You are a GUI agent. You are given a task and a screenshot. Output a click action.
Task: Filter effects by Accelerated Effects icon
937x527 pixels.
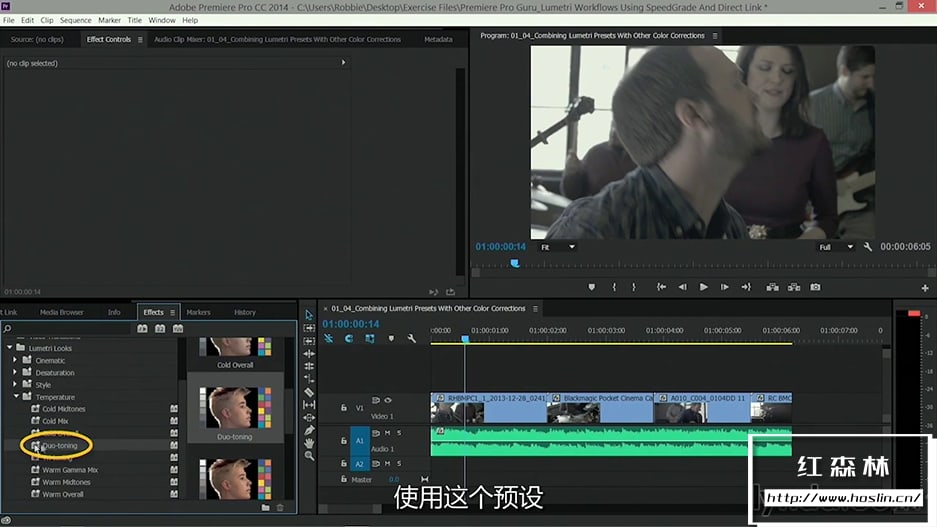142,329
